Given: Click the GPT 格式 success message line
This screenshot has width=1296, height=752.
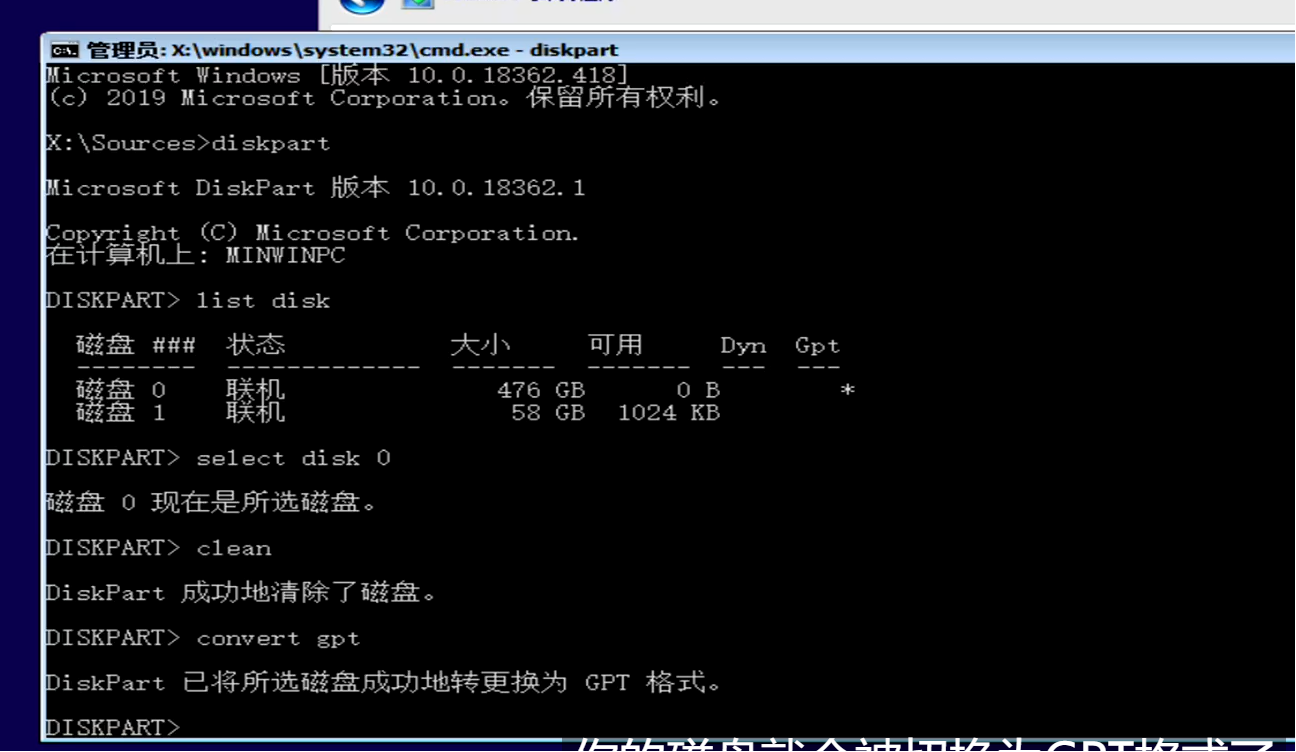Looking at the screenshot, I should click(384, 683).
